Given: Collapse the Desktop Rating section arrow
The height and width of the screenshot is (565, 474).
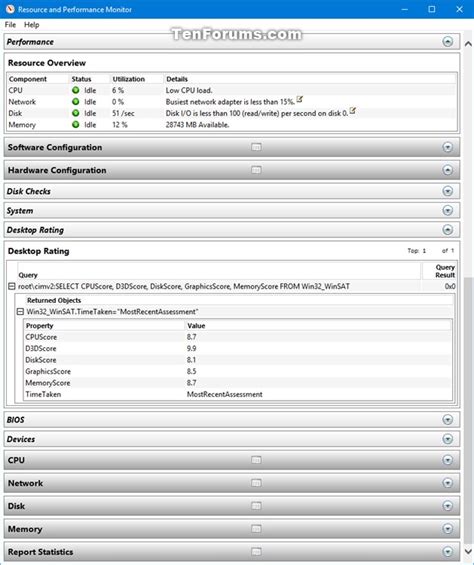Looking at the screenshot, I should coord(448,230).
